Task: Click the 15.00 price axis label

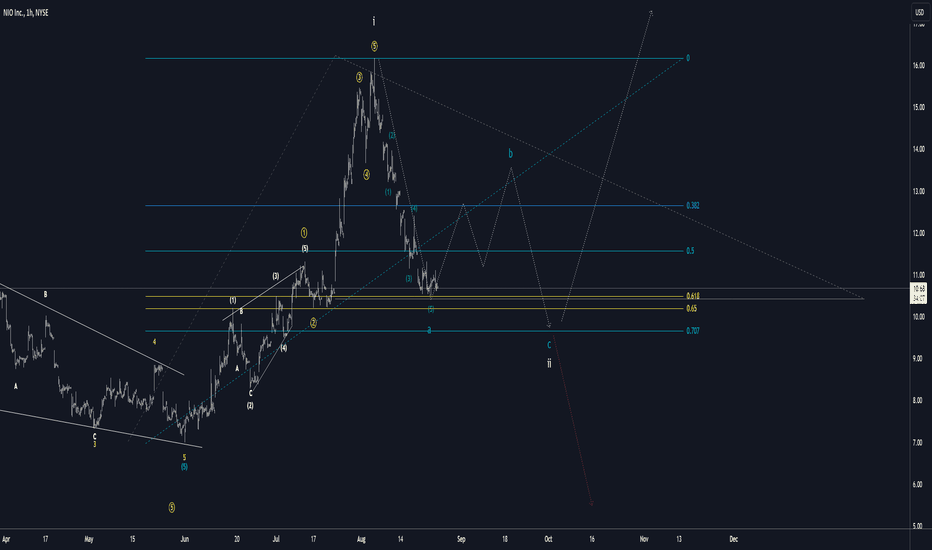Action: [918, 108]
